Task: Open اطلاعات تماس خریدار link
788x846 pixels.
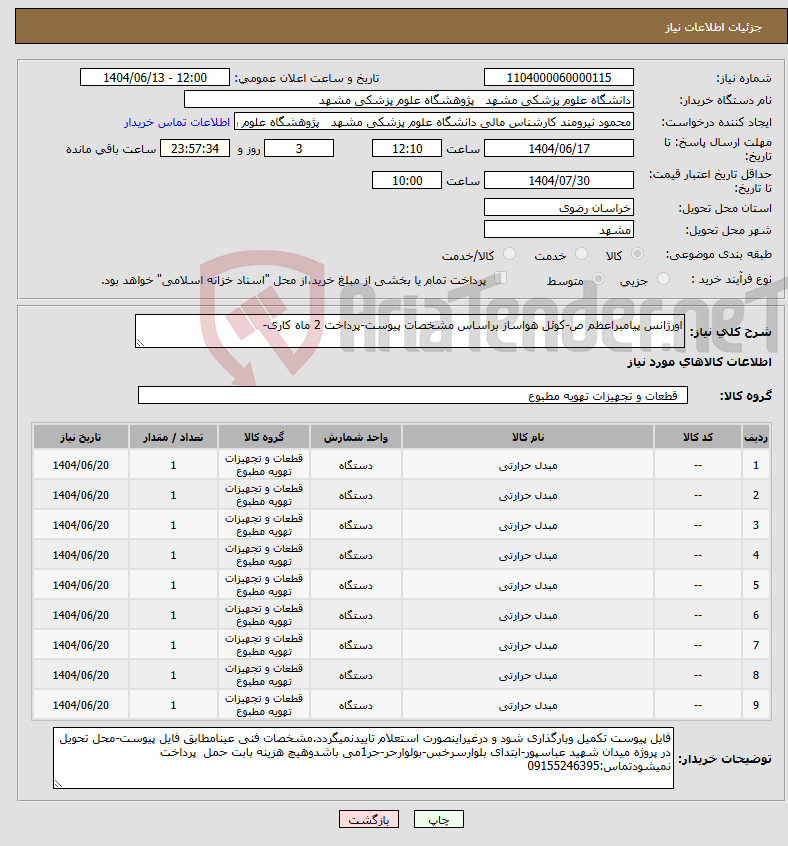Action: coord(177,122)
